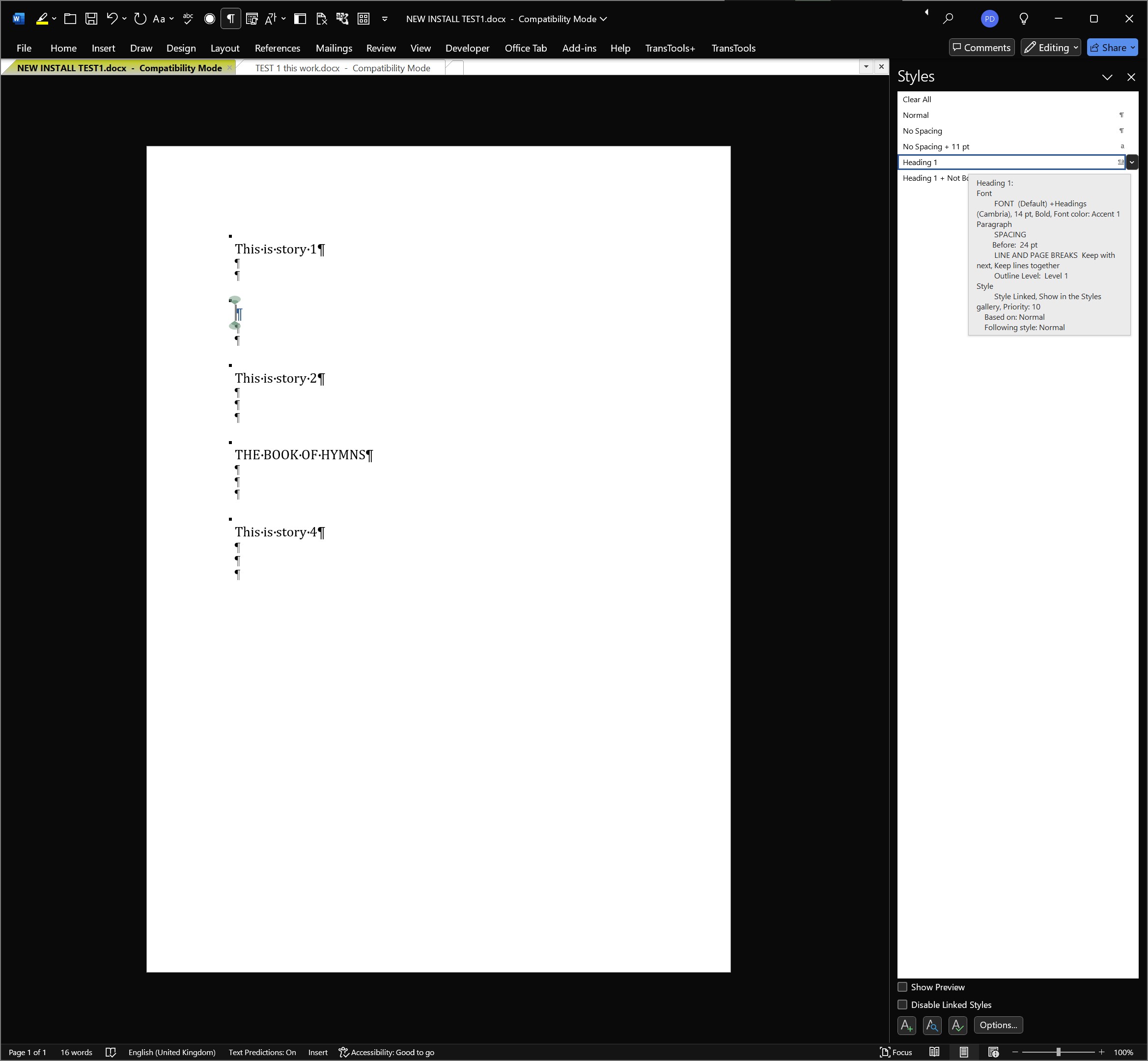Switch to Web Layout view

tap(993, 1052)
